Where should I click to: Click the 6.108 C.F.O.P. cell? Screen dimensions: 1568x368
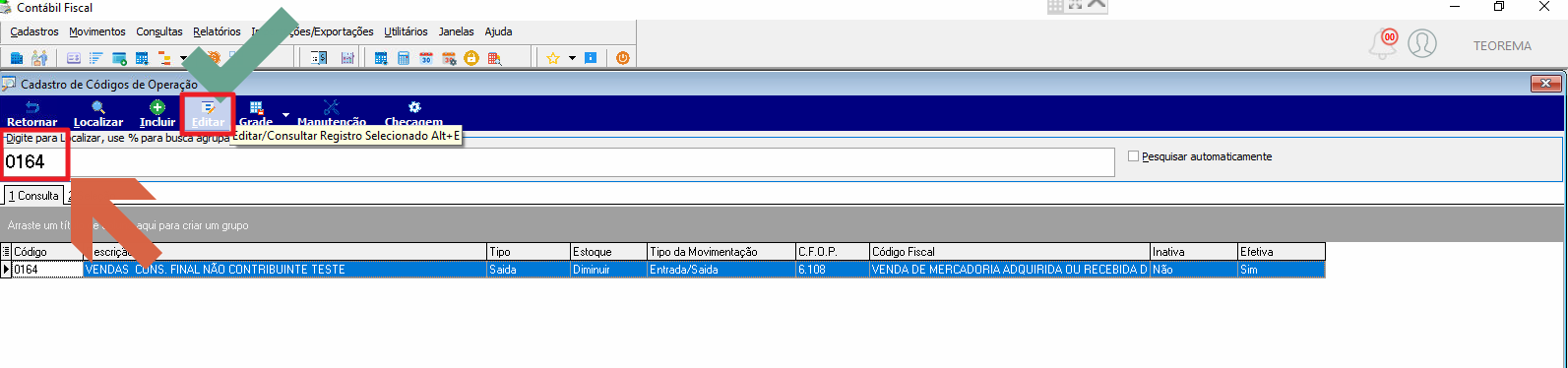(x=832, y=270)
